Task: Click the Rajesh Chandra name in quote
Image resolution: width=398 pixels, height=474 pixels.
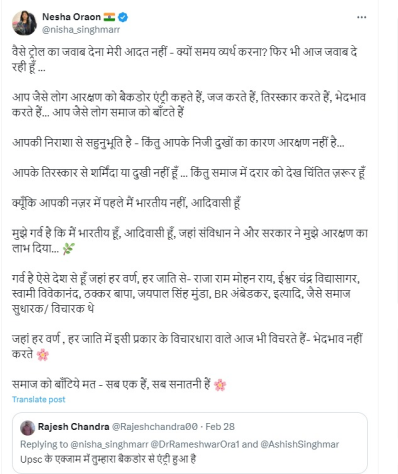Action: coord(73,427)
